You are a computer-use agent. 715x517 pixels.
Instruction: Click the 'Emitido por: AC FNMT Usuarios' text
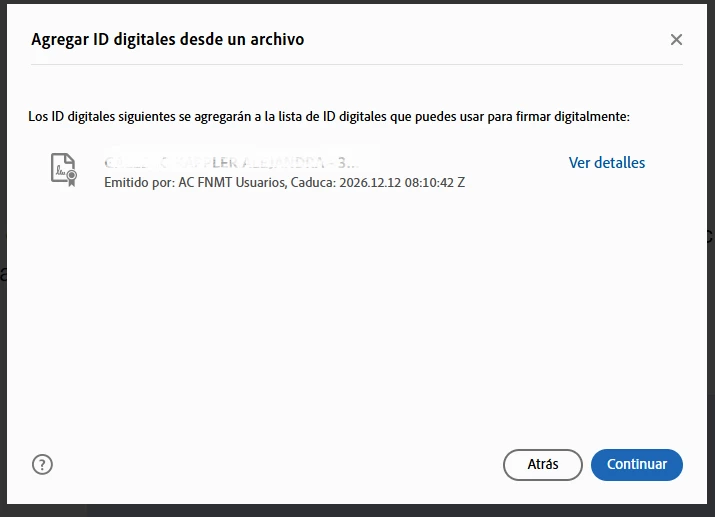195,182
